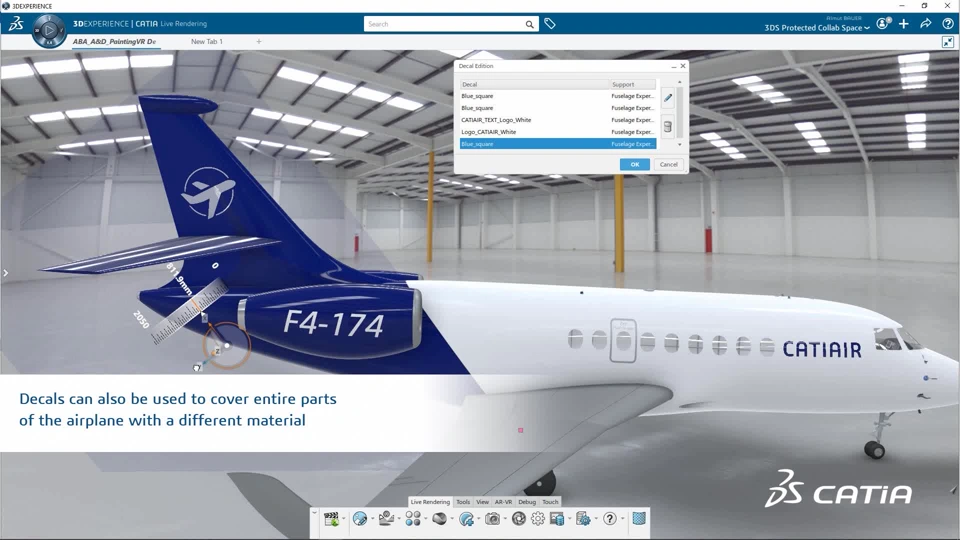Expand dropdown arrow next to dark sphere icon

pyautogui.click(x=452, y=519)
